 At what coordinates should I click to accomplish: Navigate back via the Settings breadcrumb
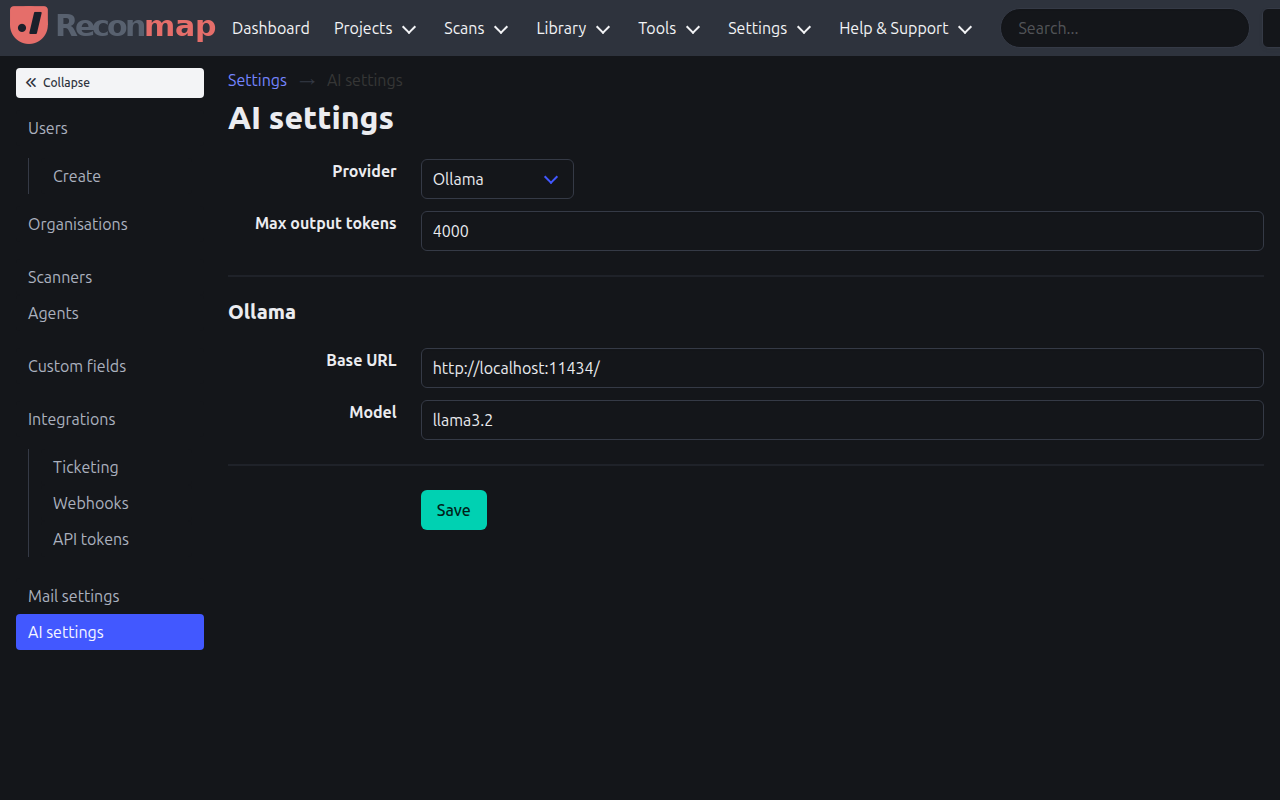tap(257, 80)
